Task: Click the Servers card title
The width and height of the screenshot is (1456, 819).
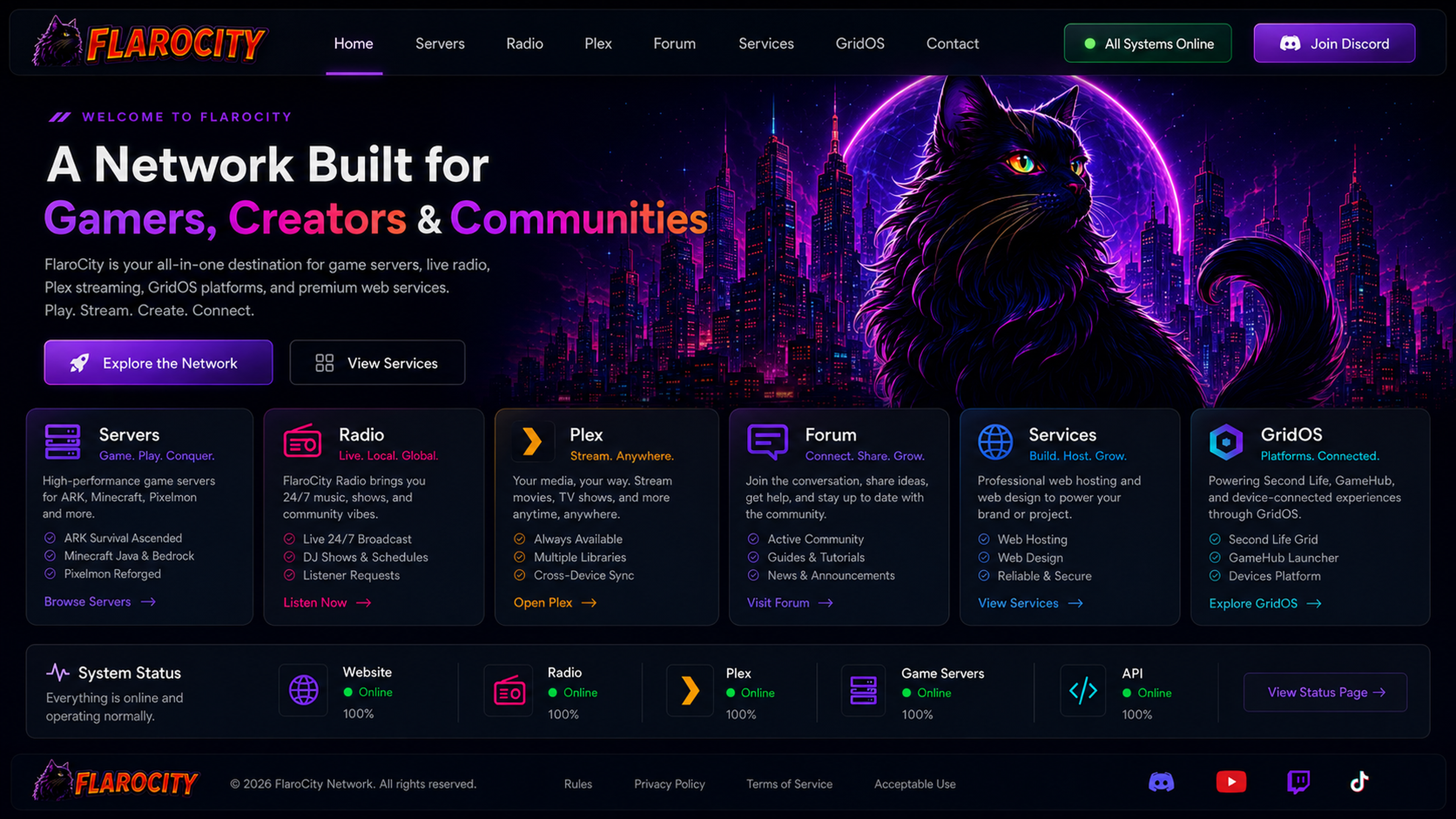Action: (x=129, y=435)
